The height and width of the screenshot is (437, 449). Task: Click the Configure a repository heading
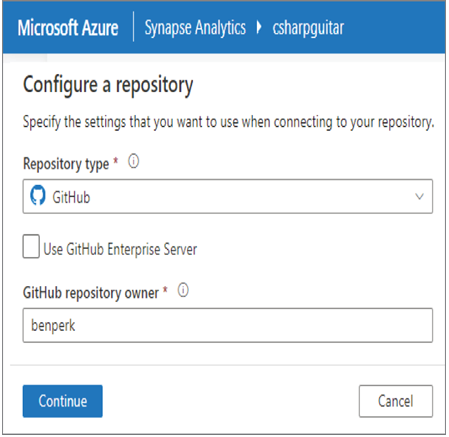(x=108, y=85)
